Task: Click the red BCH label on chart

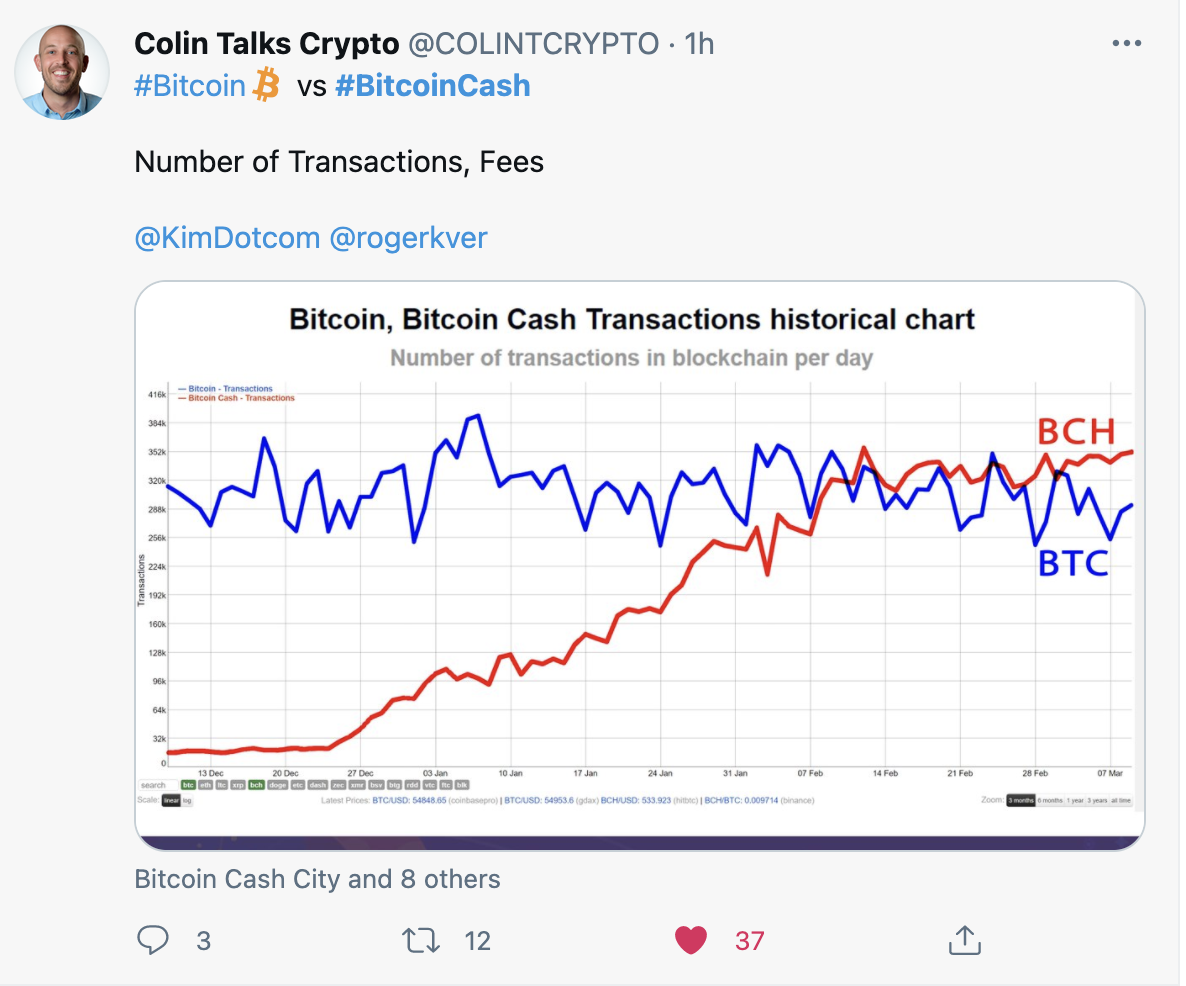Action: pyautogui.click(x=1076, y=433)
